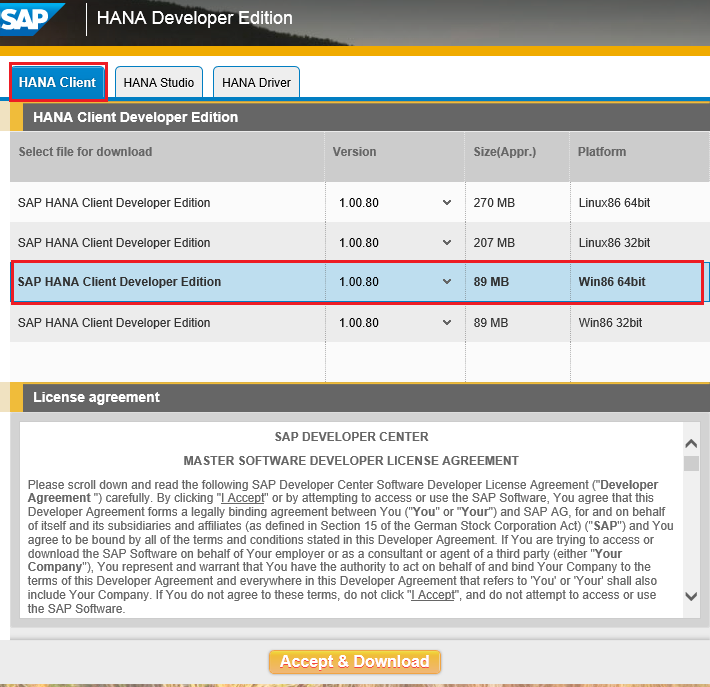The height and width of the screenshot is (687, 710).
Task: Click the "SAP DEVELOPER CENTER" heading
Action: click(351, 437)
